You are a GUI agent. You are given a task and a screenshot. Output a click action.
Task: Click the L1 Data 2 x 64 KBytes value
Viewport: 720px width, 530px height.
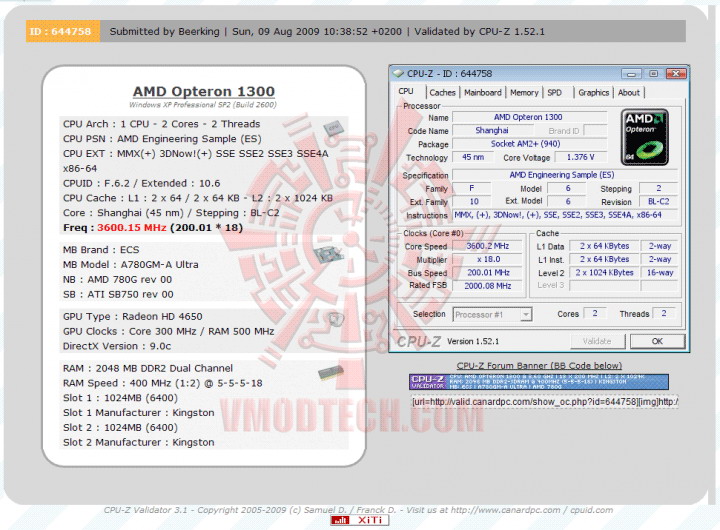click(604, 246)
